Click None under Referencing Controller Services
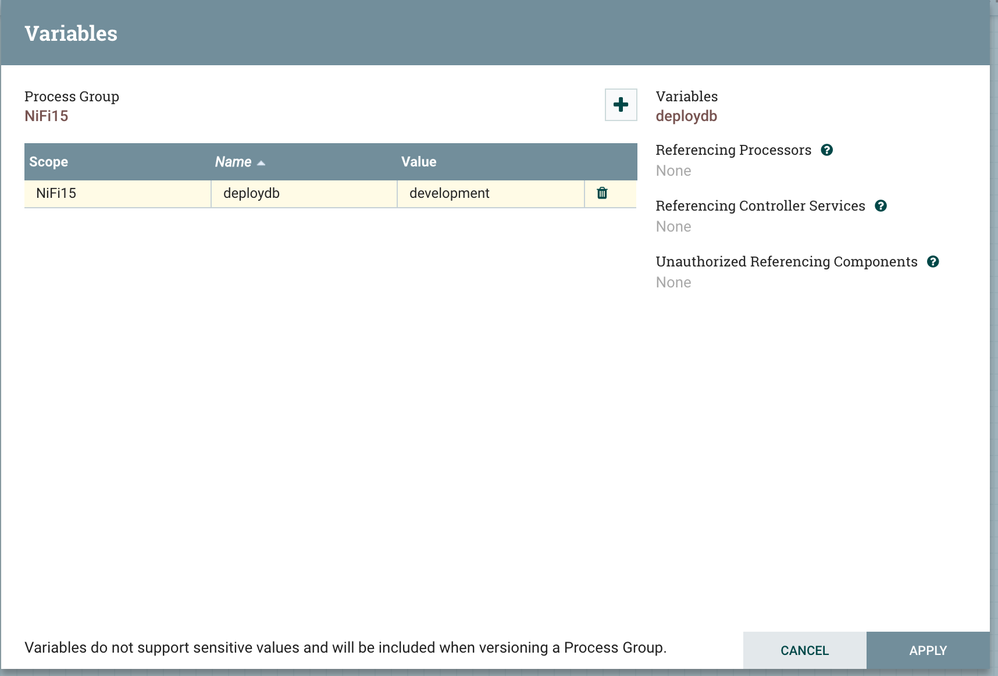 672,226
